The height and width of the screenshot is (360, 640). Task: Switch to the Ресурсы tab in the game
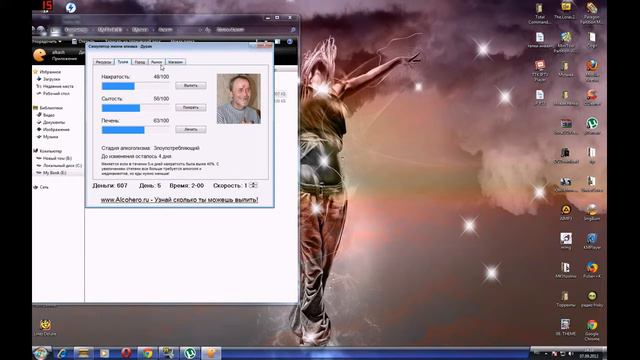tap(104, 62)
